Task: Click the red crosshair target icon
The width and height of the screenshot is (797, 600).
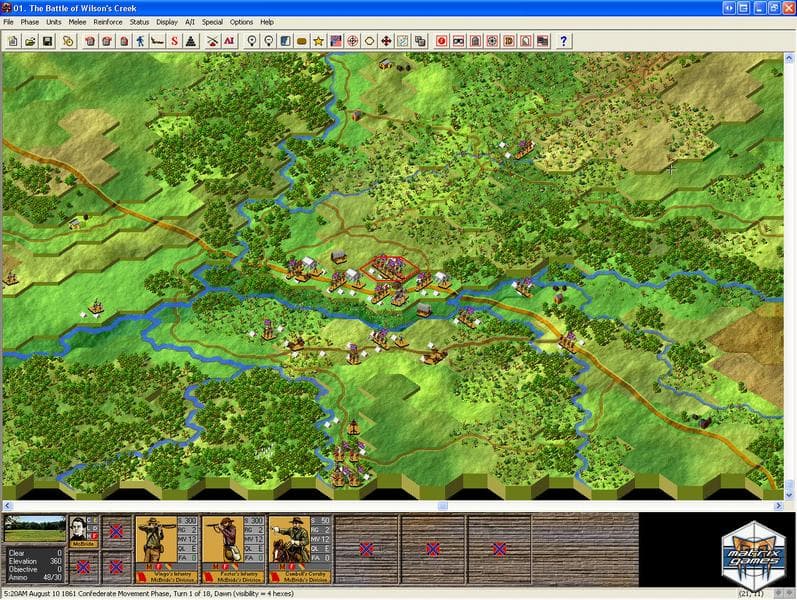Action: coord(352,41)
